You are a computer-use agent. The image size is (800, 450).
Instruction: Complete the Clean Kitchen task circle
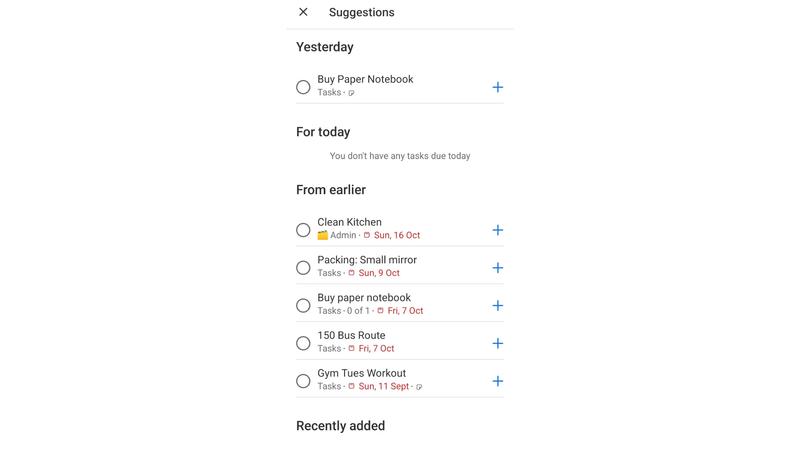point(303,230)
